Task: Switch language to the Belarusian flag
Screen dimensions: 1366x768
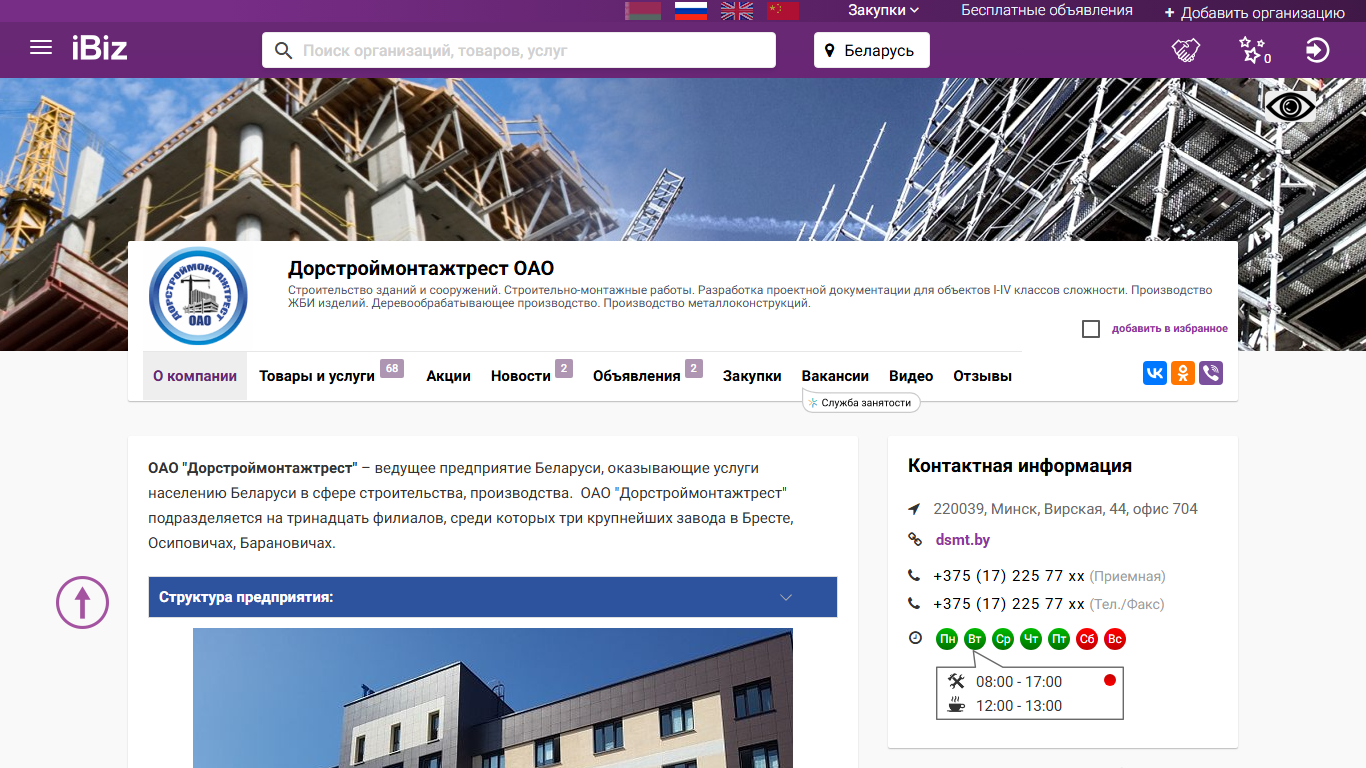Action: (643, 11)
